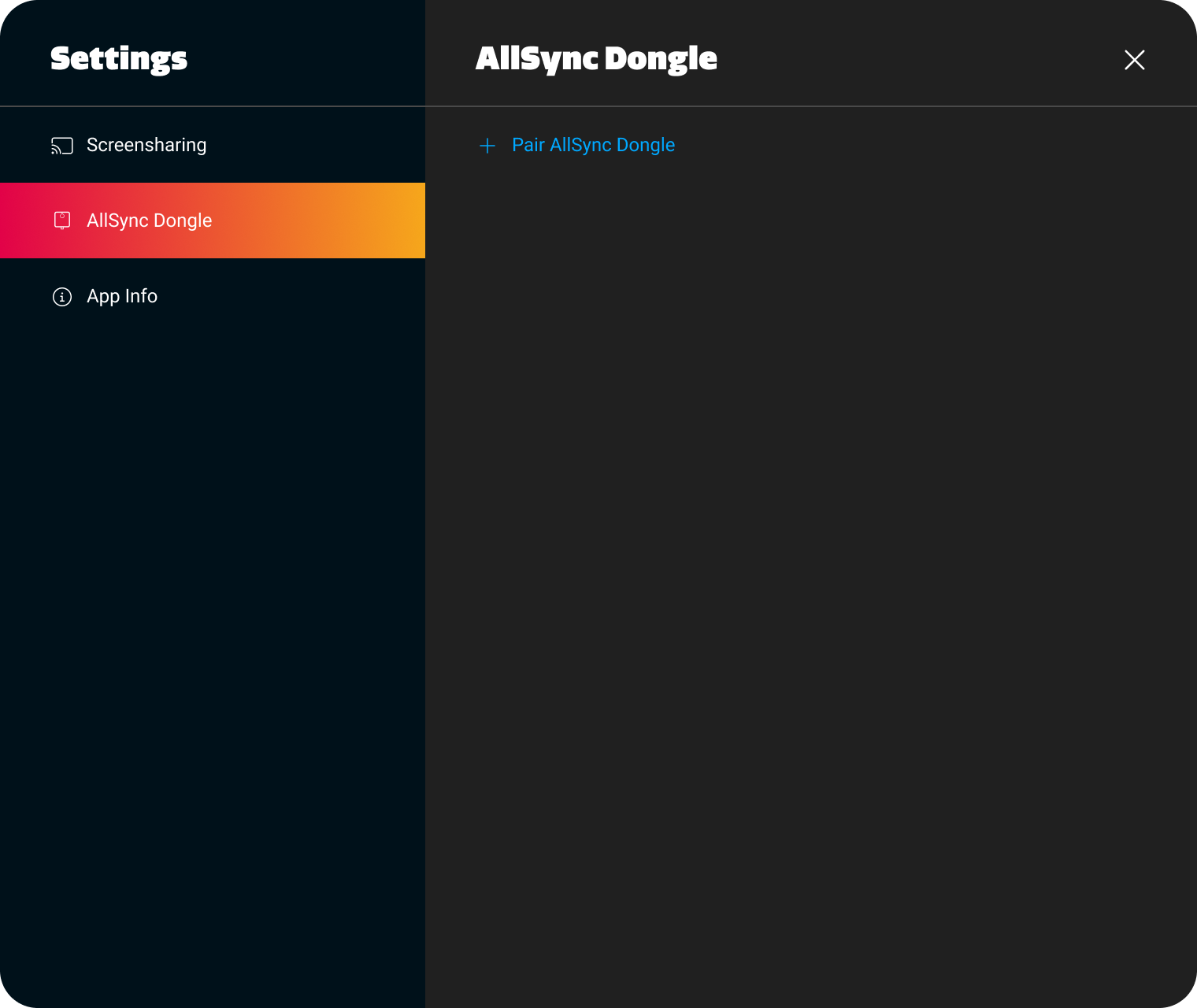
Task: Activate the Pair AllSync Dongle action
Action: [592, 145]
